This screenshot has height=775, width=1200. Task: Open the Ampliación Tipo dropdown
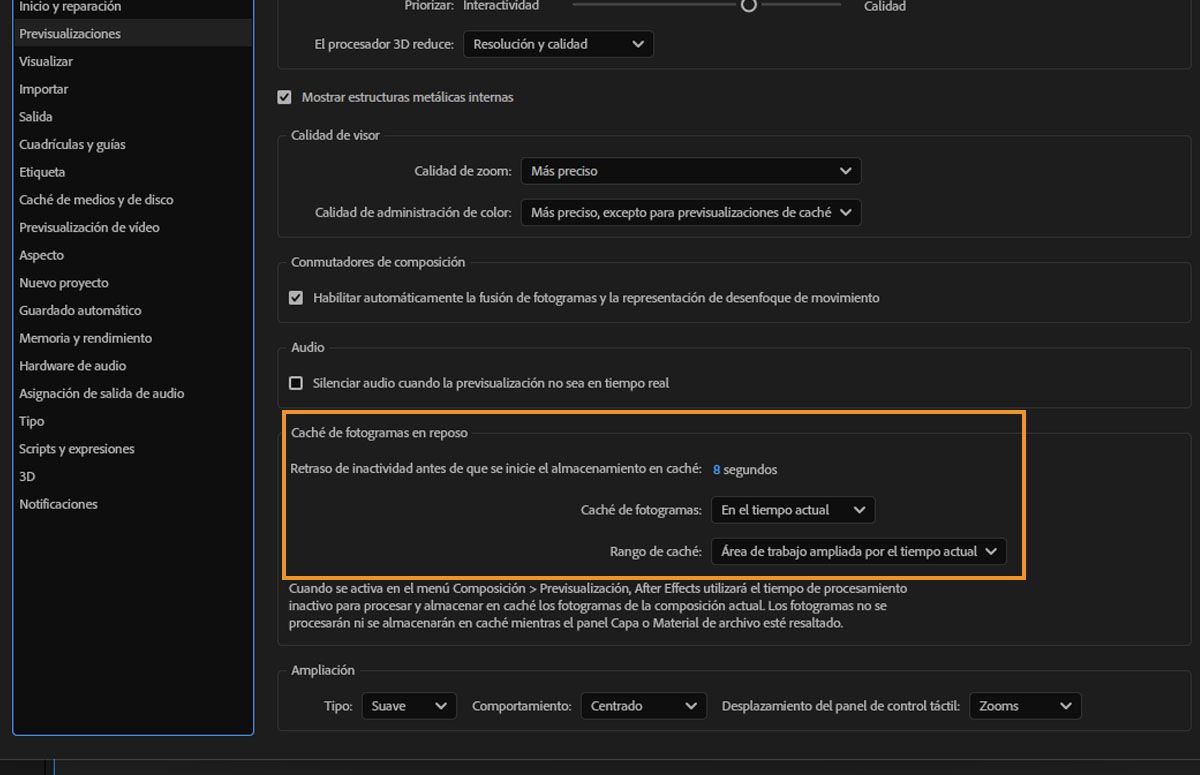[x=409, y=706]
